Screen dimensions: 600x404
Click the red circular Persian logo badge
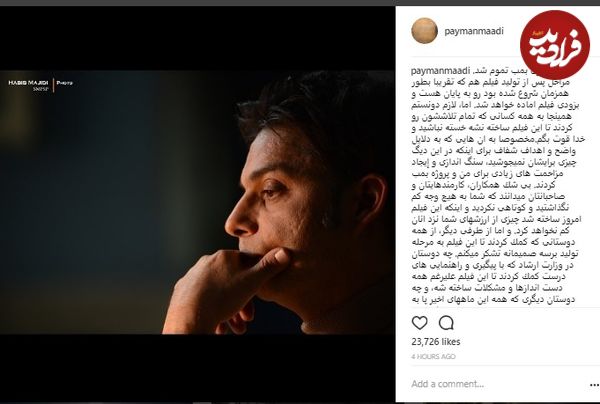[555, 45]
